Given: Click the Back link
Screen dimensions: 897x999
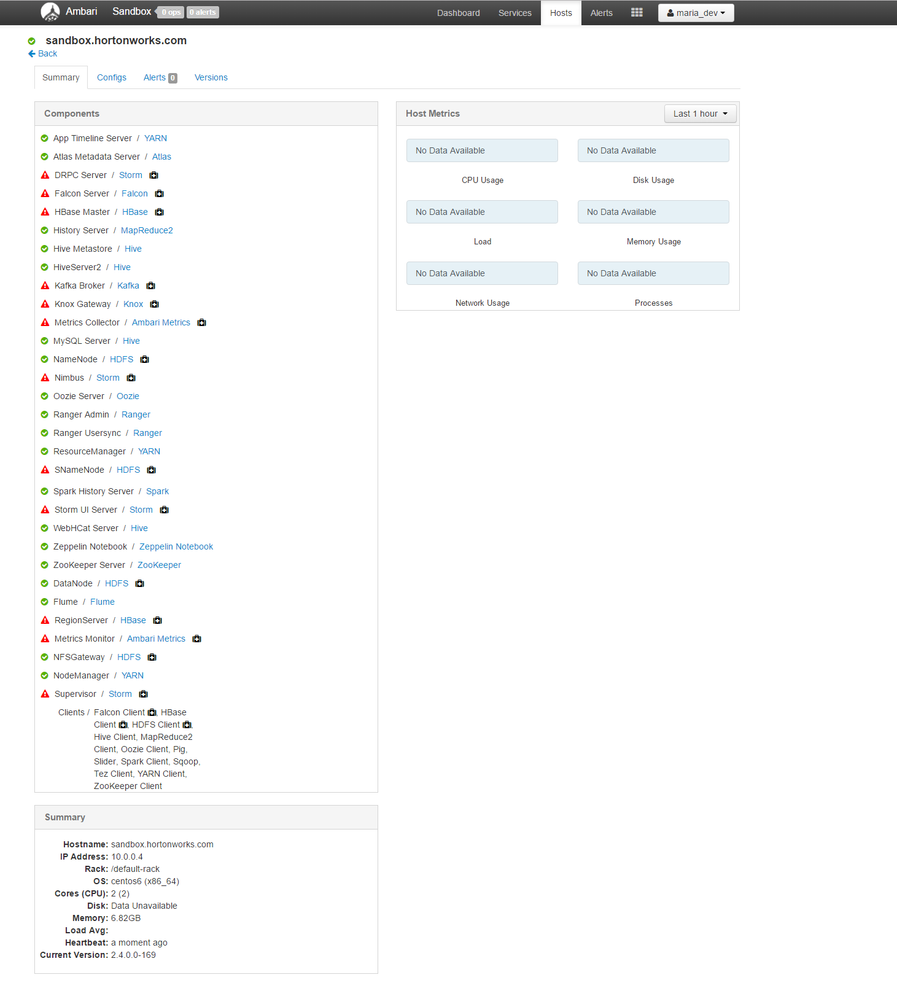Looking at the screenshot, I should (x=43, y=54).
